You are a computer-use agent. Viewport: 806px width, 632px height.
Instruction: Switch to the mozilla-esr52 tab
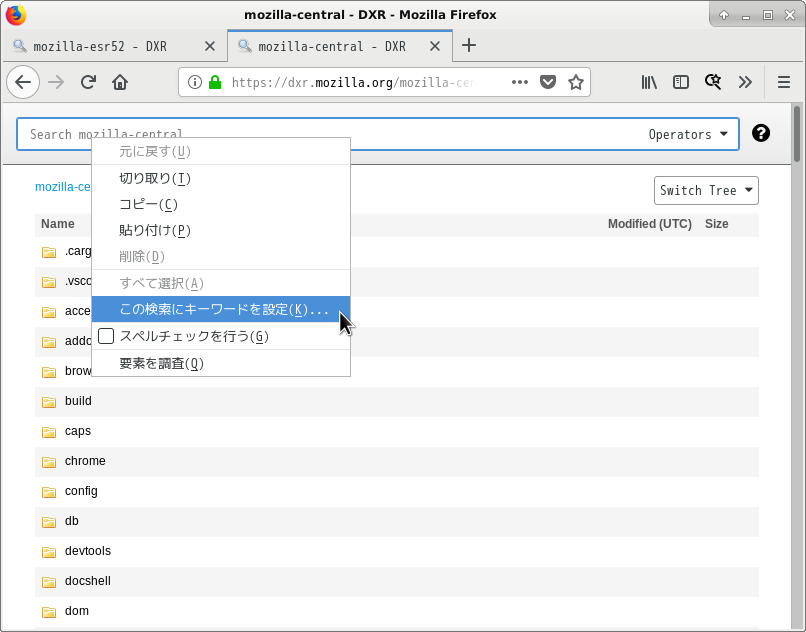click(x=100, y=46)
